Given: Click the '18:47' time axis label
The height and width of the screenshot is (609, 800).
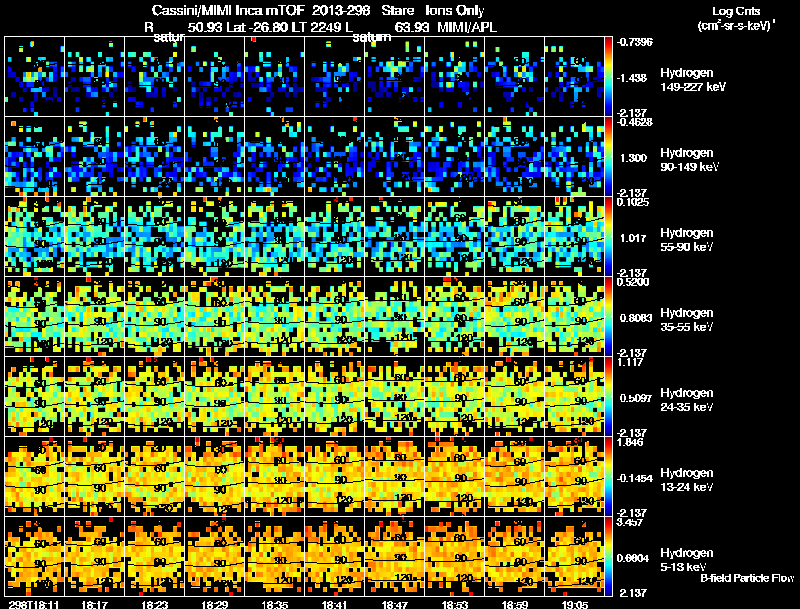Looking at the screenshot, I should [x=394, y=604].
